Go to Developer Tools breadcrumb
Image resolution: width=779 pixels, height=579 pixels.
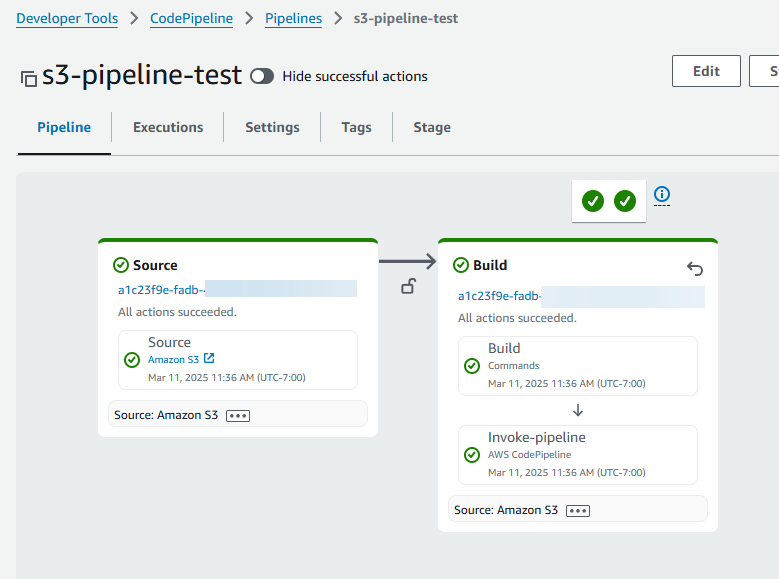point(67,18)
